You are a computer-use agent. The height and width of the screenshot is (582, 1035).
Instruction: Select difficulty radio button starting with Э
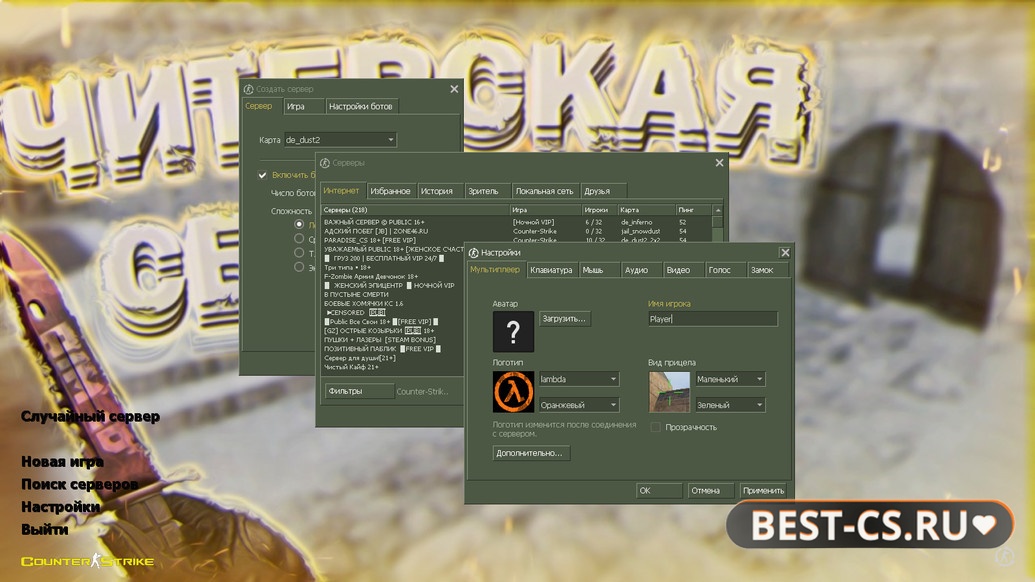coord(299,267)
